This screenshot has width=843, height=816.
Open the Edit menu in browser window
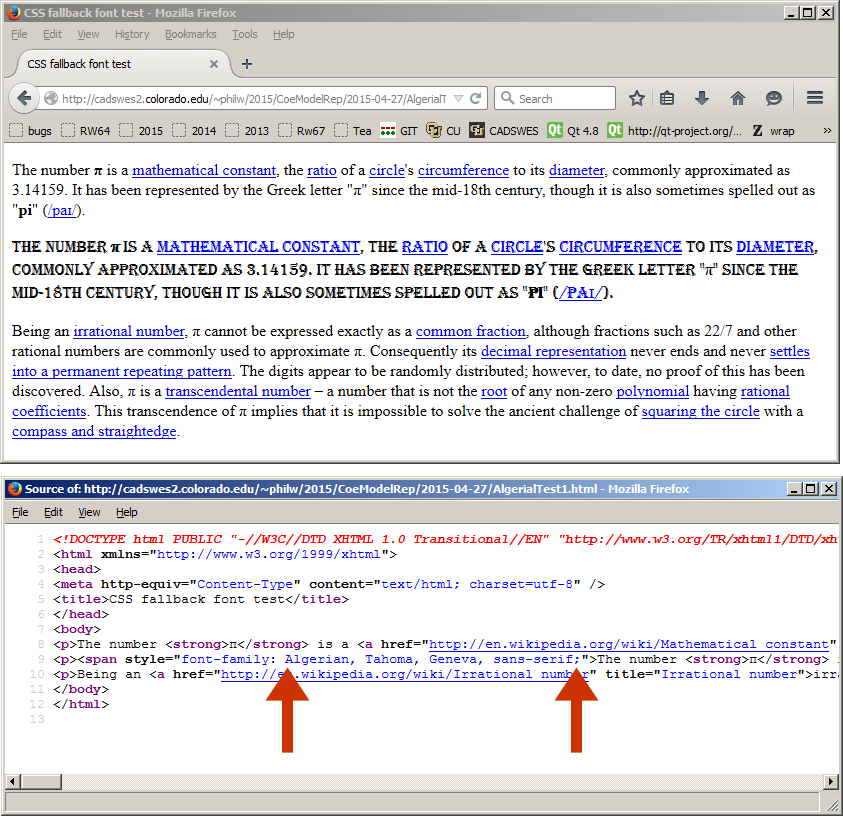click(52, 34)
